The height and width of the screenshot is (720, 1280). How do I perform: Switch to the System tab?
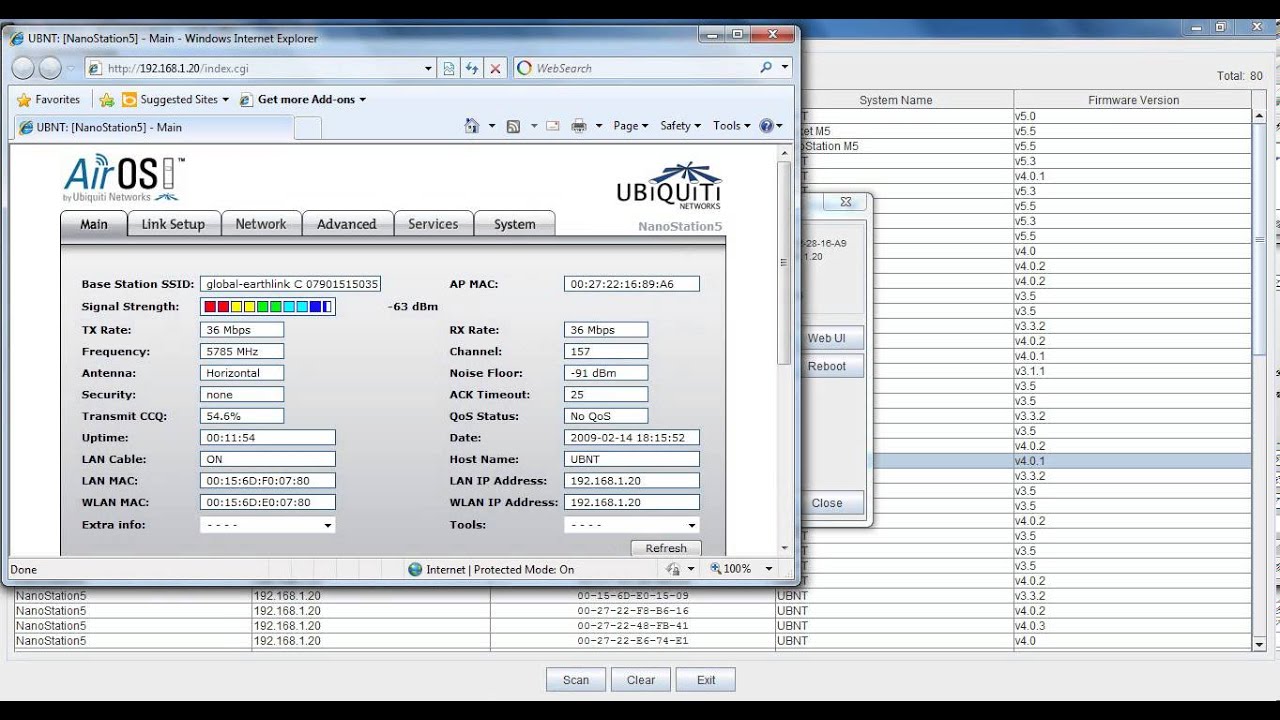[514, 224]
